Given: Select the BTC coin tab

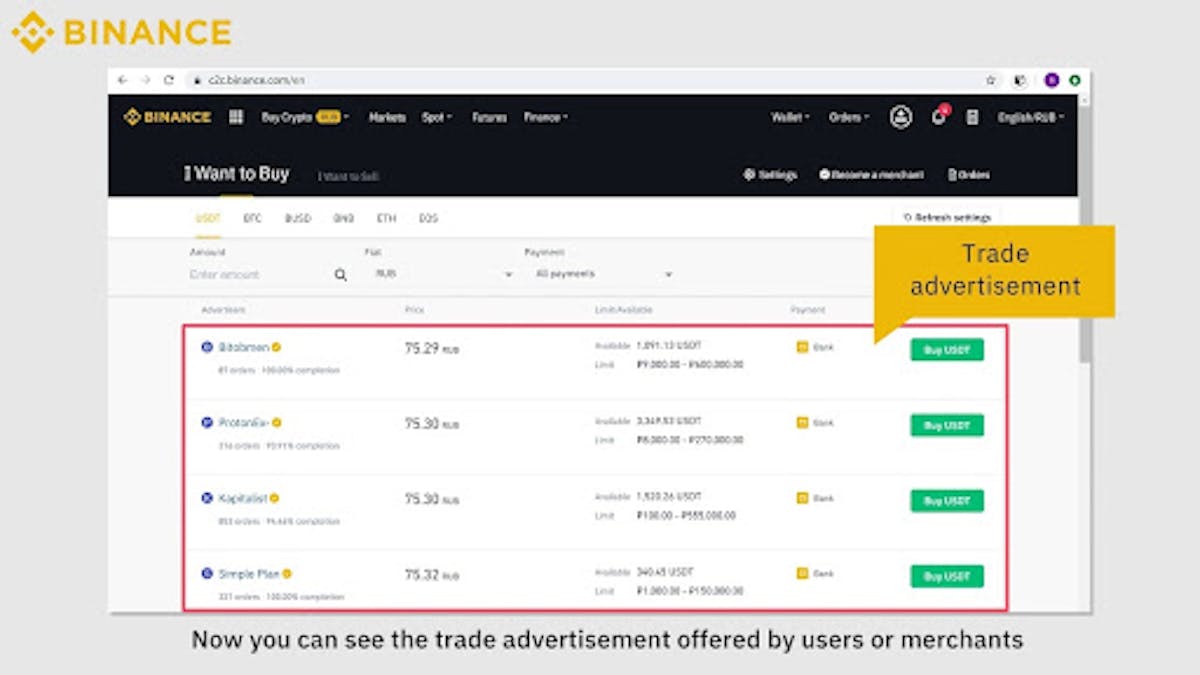Looking at the screenshot, I should pyautogui.click(x=252, y=218).
